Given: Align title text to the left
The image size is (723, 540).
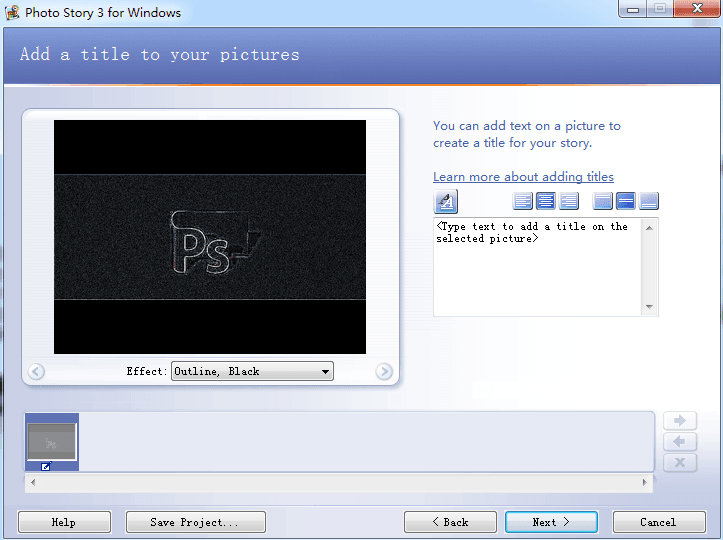Looking at the screenshot, I should coord(522,201).
